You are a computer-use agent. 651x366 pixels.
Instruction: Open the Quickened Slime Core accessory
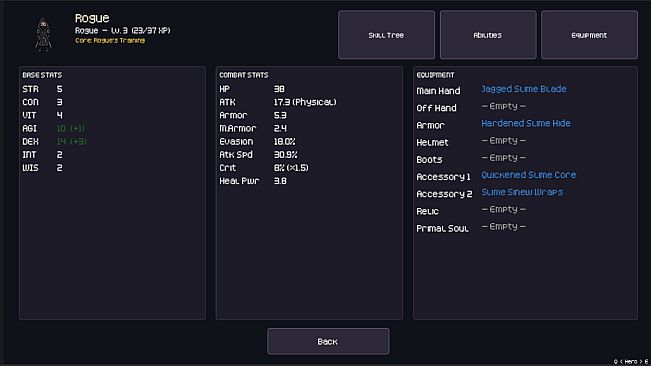pos(529,175)
